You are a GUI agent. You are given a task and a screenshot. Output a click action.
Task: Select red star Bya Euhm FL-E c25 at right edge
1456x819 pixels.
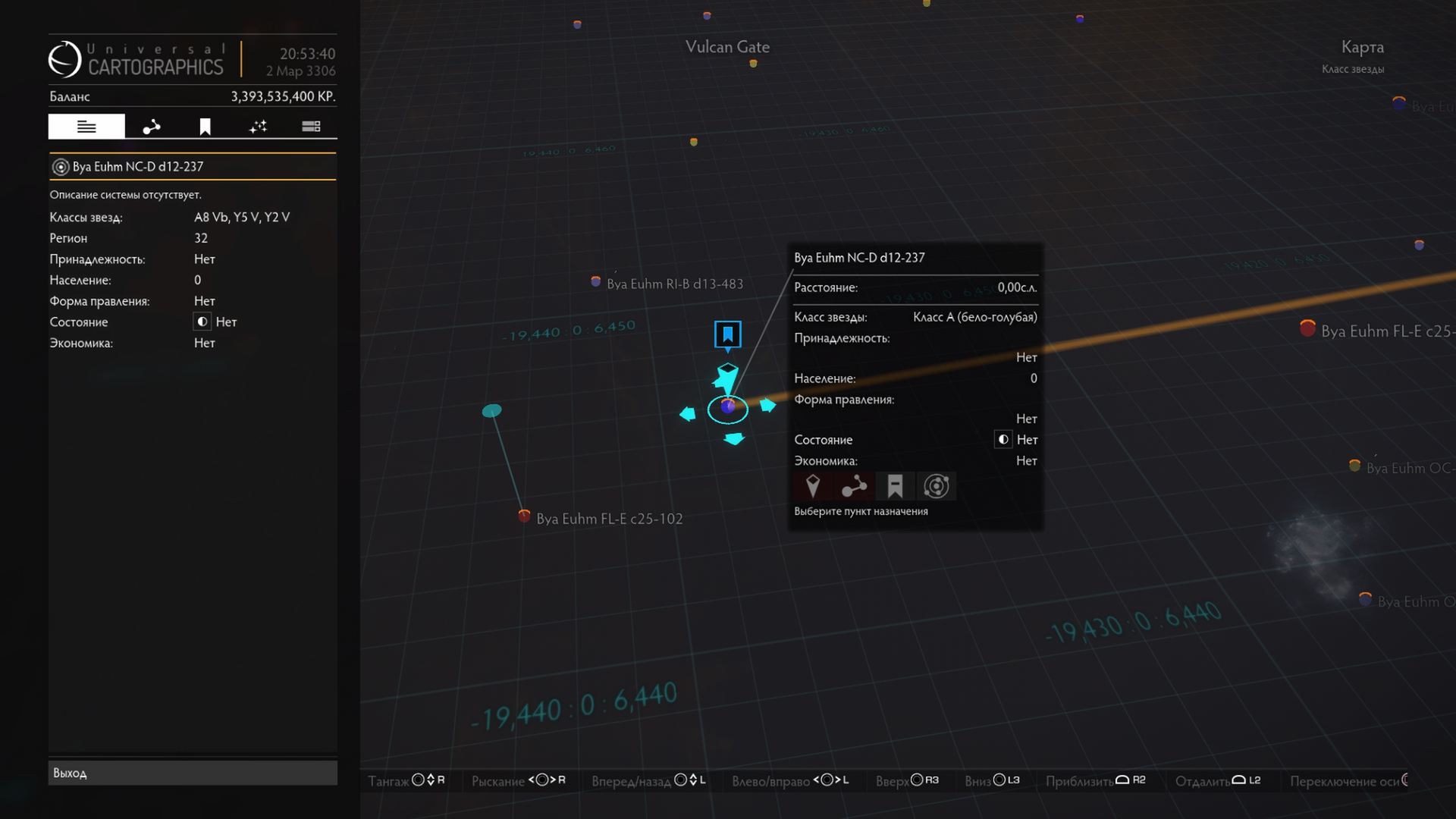tap(1307, 328)
